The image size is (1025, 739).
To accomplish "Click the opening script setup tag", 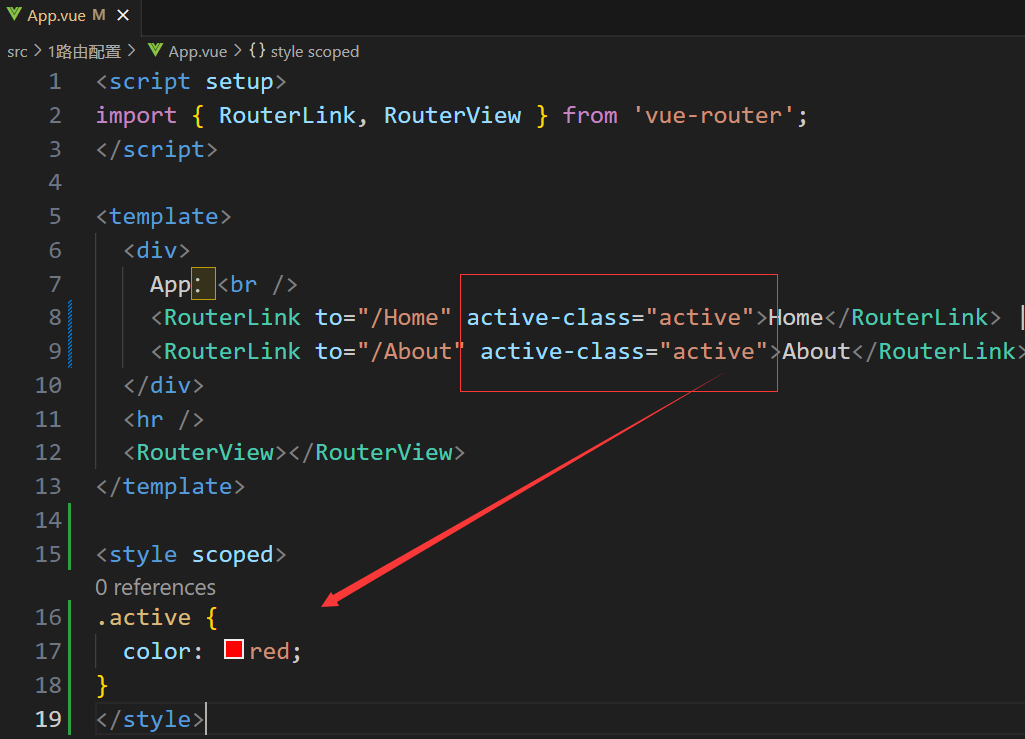I will 191,82.
